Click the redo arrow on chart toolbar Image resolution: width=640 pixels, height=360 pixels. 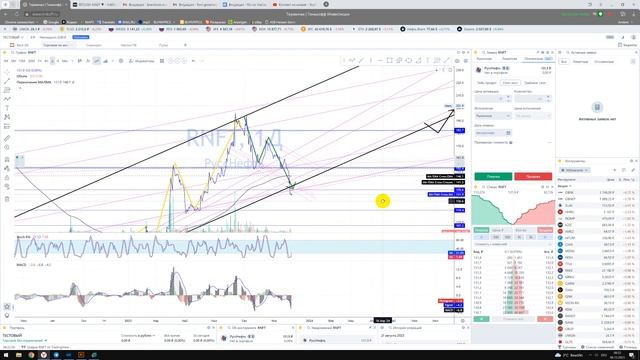pos(202,61)
